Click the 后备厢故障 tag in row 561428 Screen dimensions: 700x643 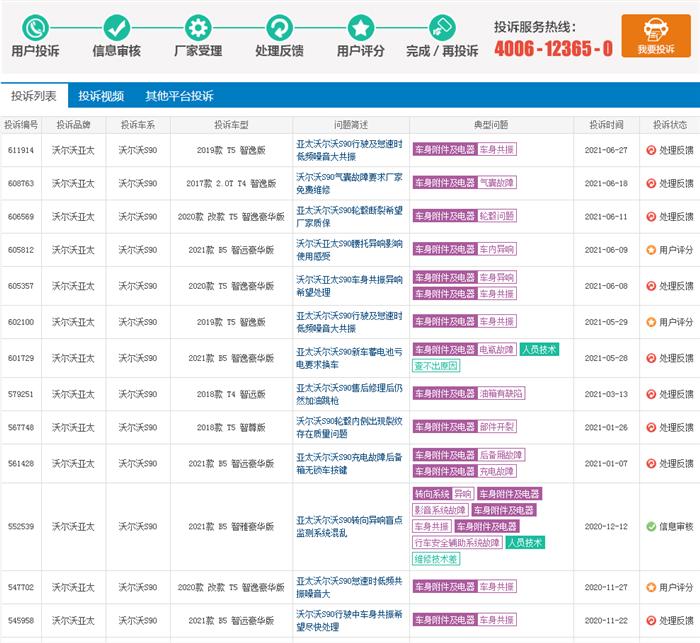pyautogui.click(x=501, y=455)
